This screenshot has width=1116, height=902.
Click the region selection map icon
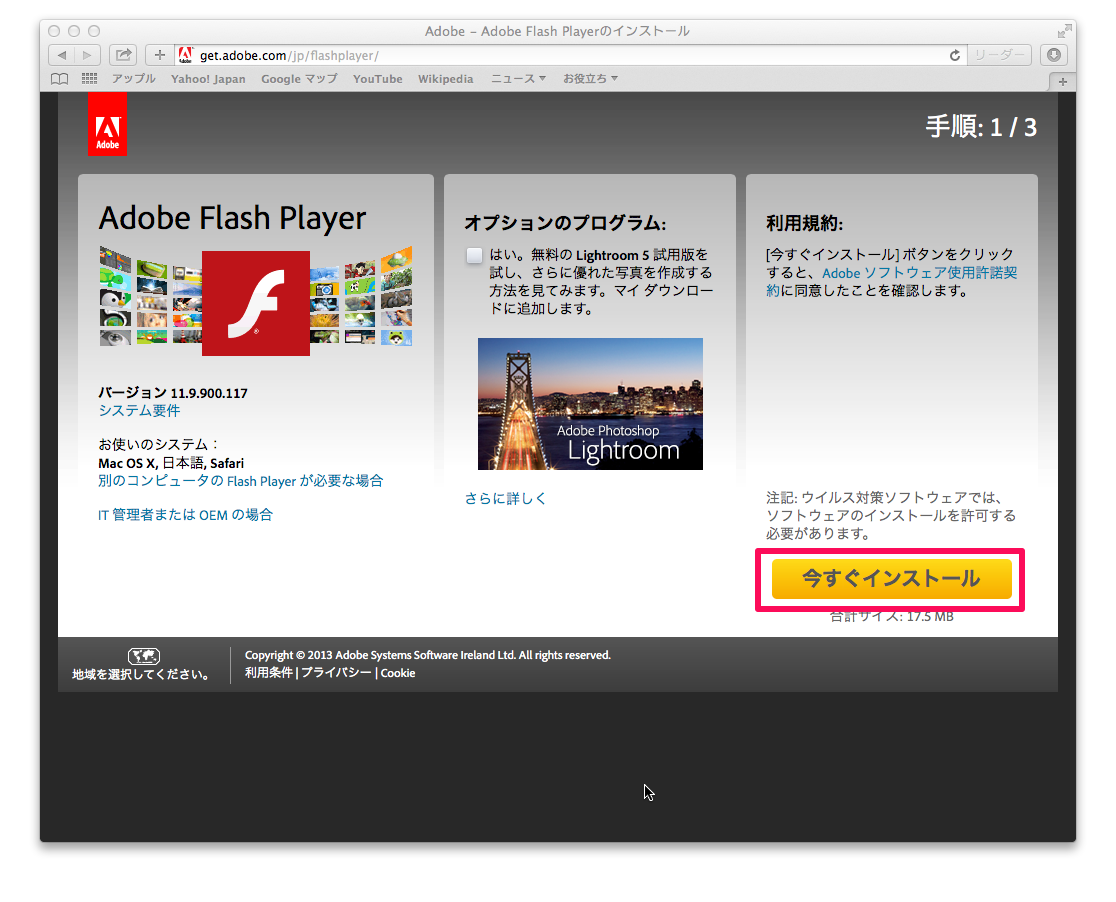click(x=144, y=656)
